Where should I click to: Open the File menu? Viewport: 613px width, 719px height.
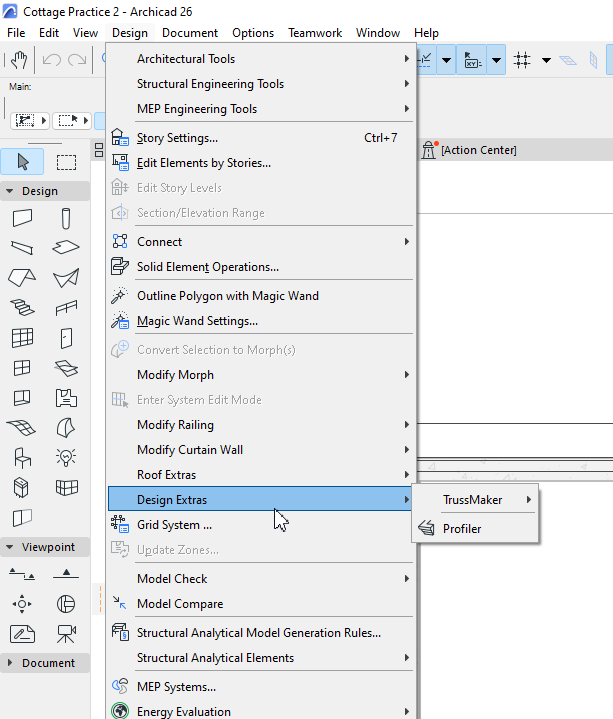tap(16, 33)
